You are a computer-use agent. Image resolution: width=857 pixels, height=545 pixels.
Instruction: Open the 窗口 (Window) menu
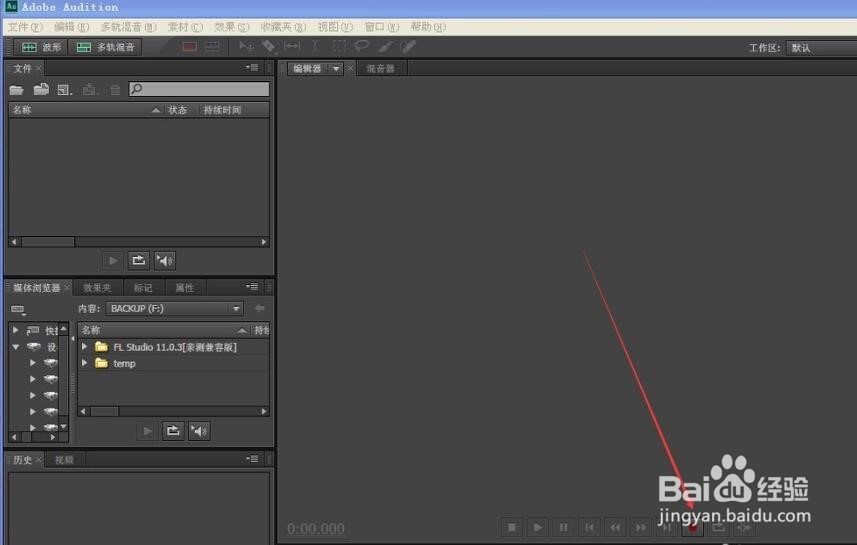click(x=381, y=27)
